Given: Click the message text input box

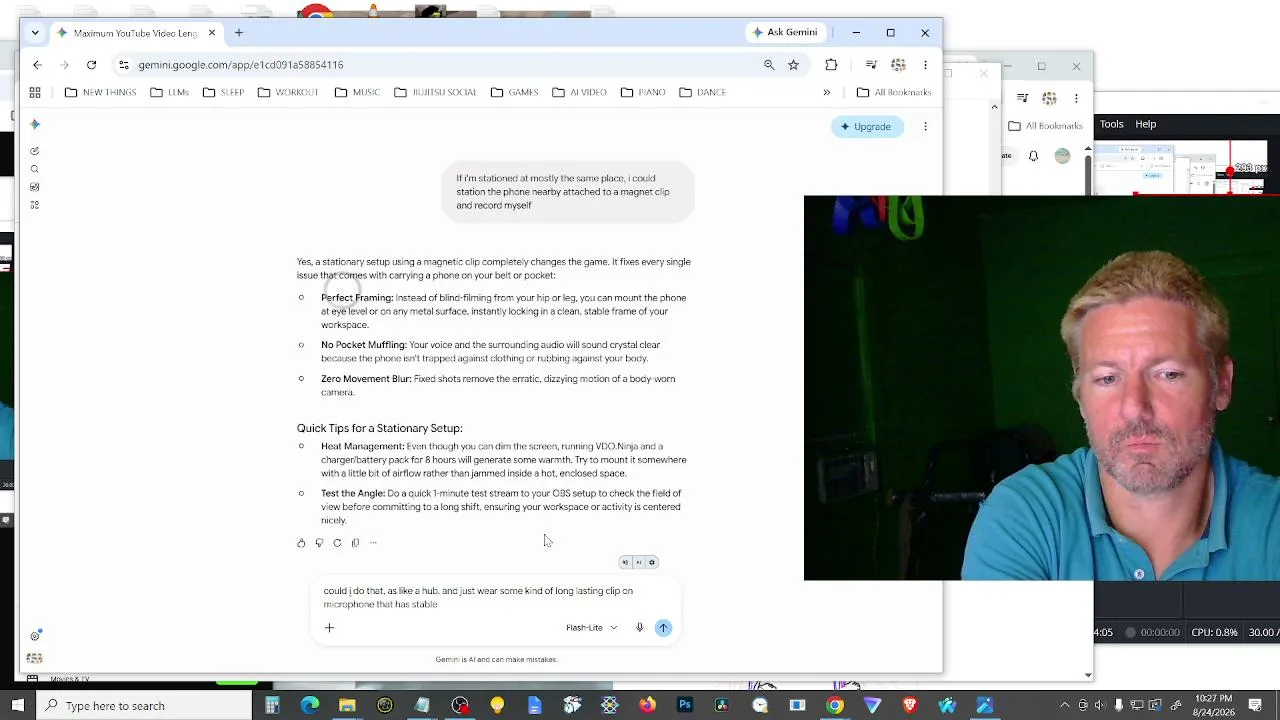Looking at the screenshot, I should 496,598.
